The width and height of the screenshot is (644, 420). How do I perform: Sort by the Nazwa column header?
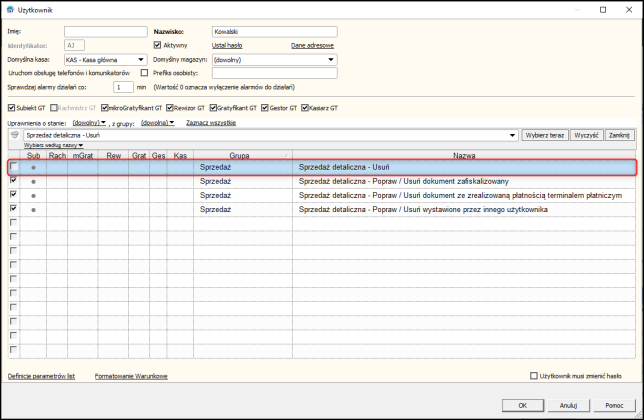point(464,155)
